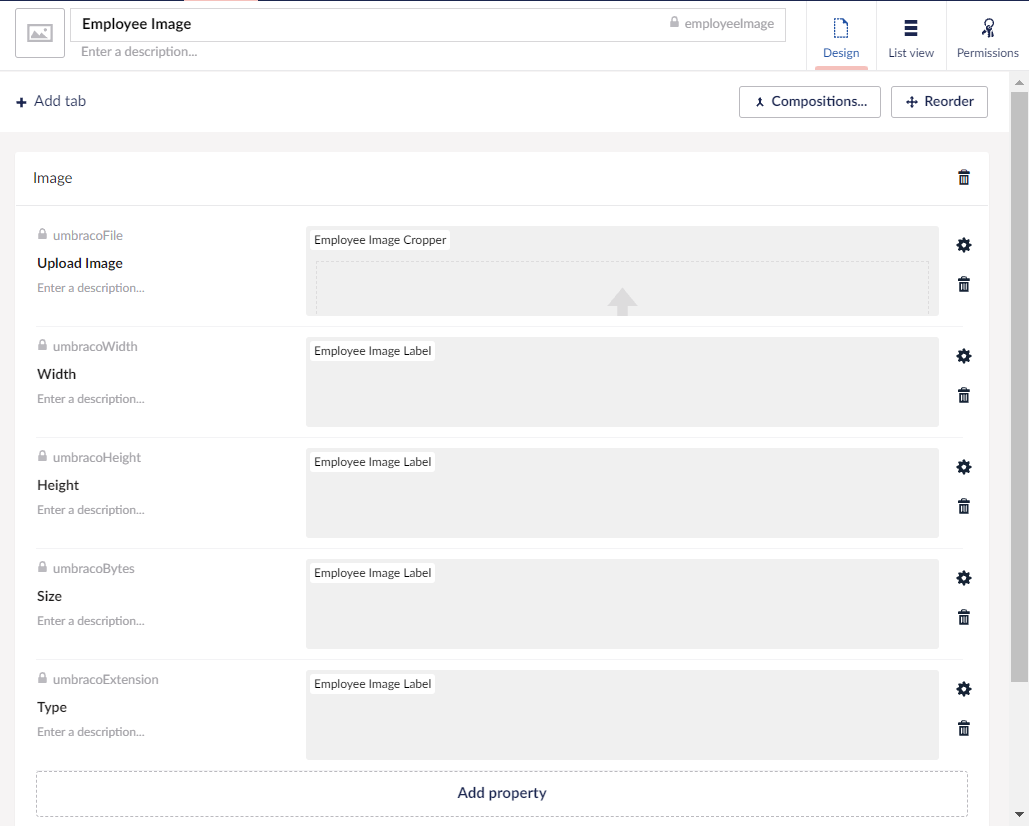Click Add property at the bottom
The image size is (1029, 826).
tap(501, 793)
